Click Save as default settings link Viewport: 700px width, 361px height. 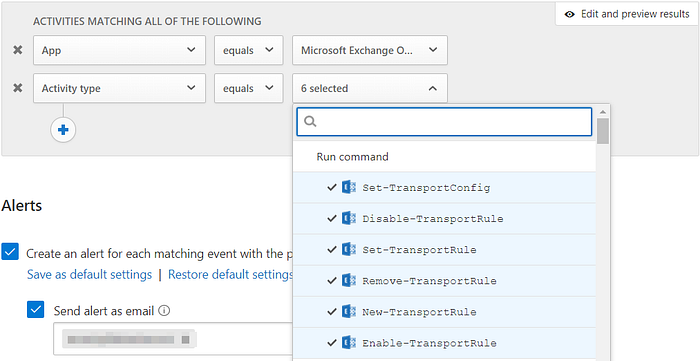(x=89, y=274)
